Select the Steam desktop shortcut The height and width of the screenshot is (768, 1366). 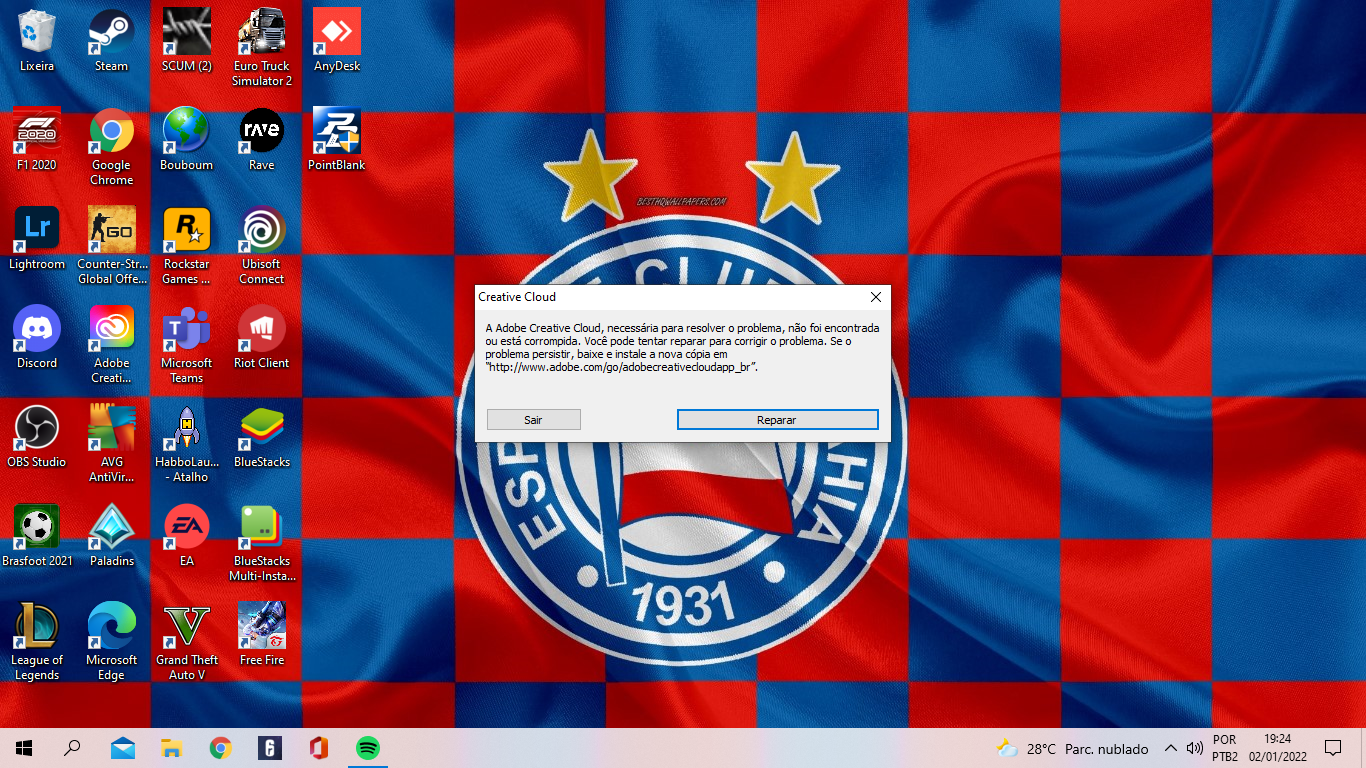pyautogui.click(x=111, y=41)
